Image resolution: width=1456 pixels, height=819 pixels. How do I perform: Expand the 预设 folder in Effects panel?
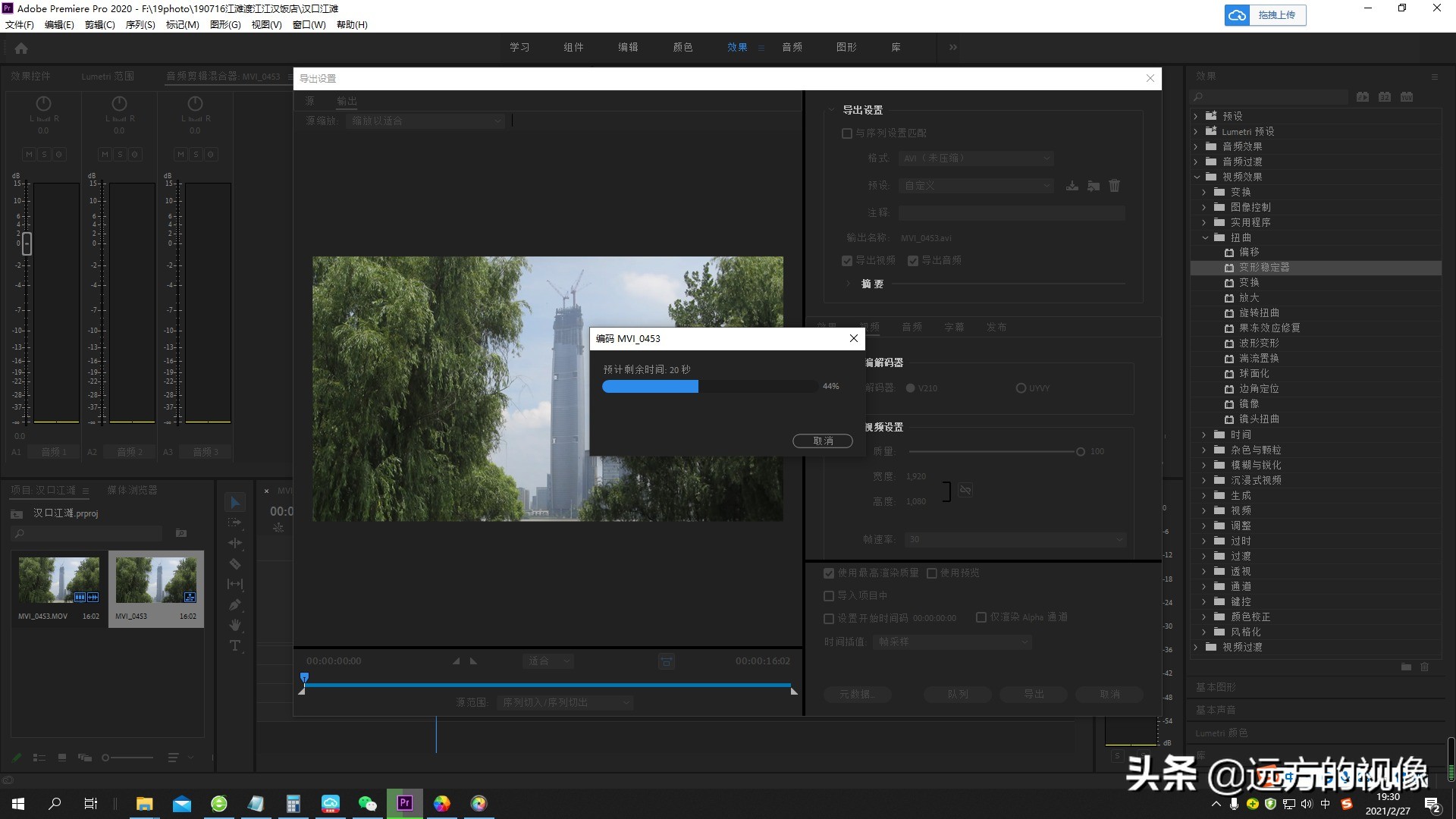1196,116
